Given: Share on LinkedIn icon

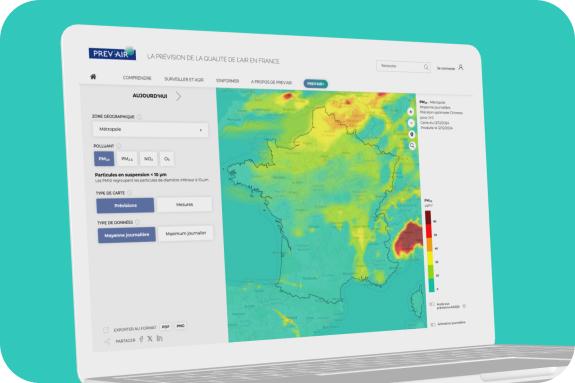Looking at the screenshot, I should (x=160, y=338).
